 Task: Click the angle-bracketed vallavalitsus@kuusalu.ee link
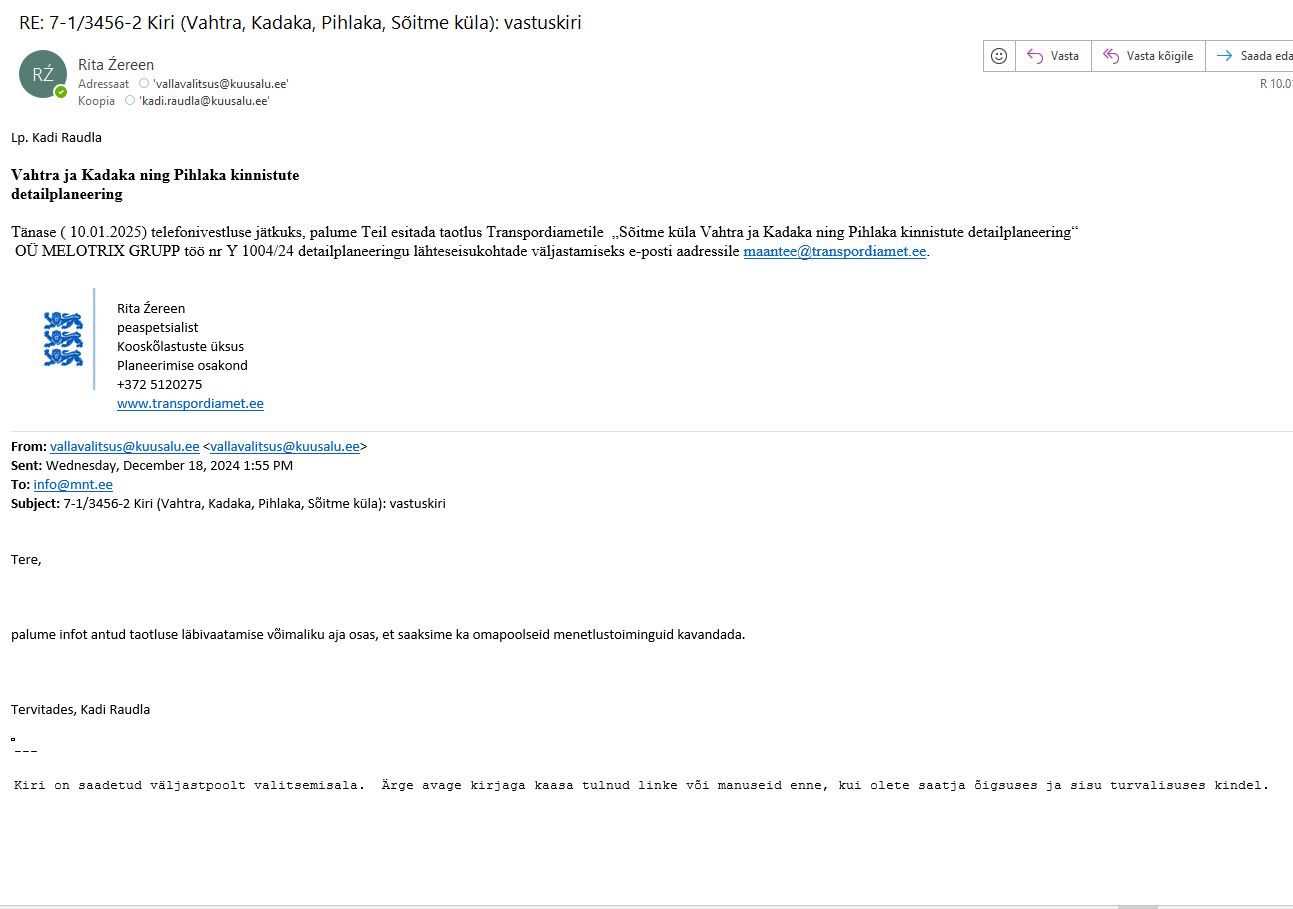(285, 447)
